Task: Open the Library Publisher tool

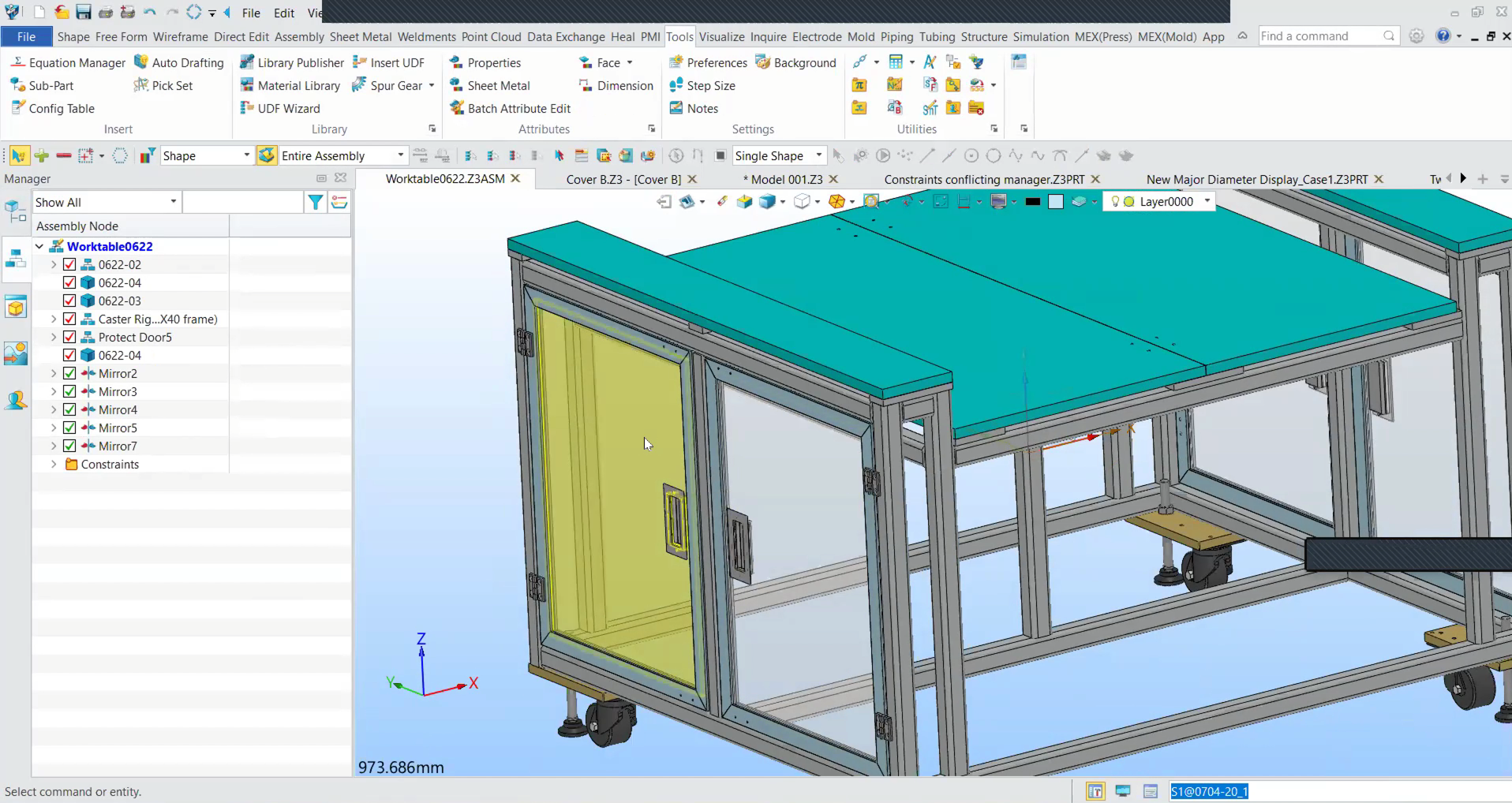Action: [292, 63]
